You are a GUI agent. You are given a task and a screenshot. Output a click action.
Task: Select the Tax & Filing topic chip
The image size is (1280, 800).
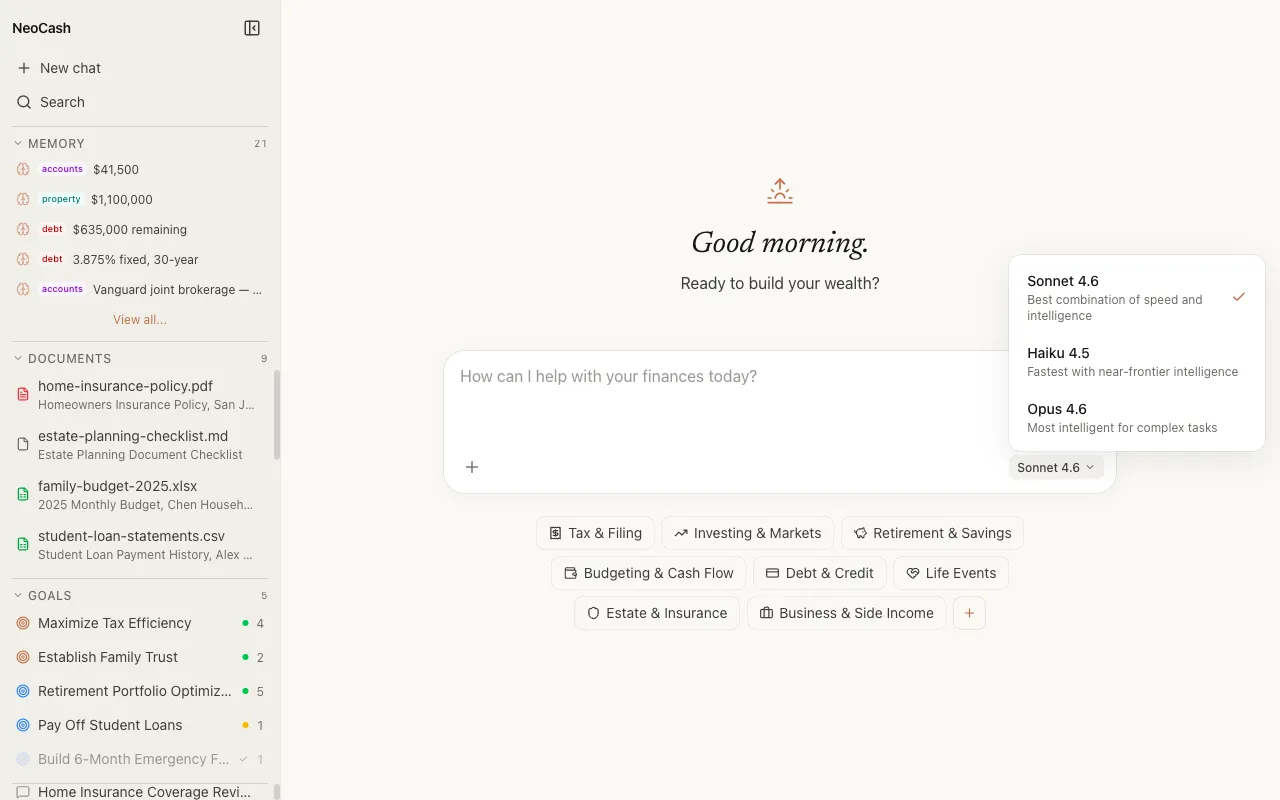tap(595, 533)
